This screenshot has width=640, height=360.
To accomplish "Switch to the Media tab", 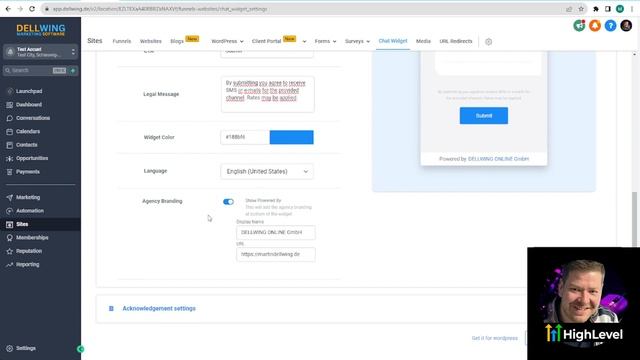I will [x=423, y=41].
